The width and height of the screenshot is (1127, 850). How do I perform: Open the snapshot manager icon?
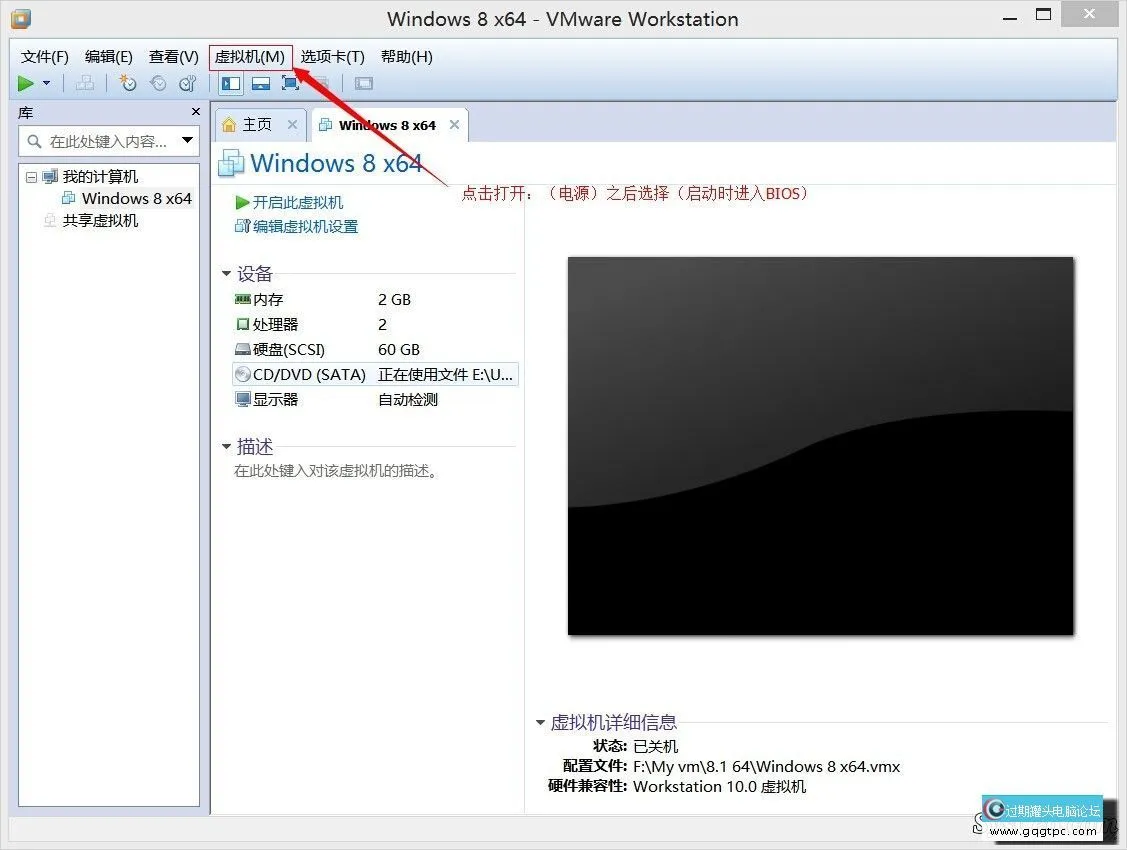(x=187, y=84)
